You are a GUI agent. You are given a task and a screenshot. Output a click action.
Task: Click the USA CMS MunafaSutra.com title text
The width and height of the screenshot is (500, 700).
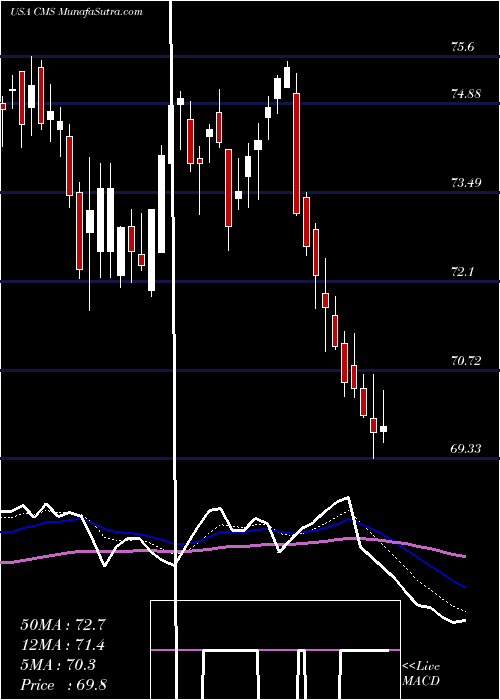(x=76, y=12)
